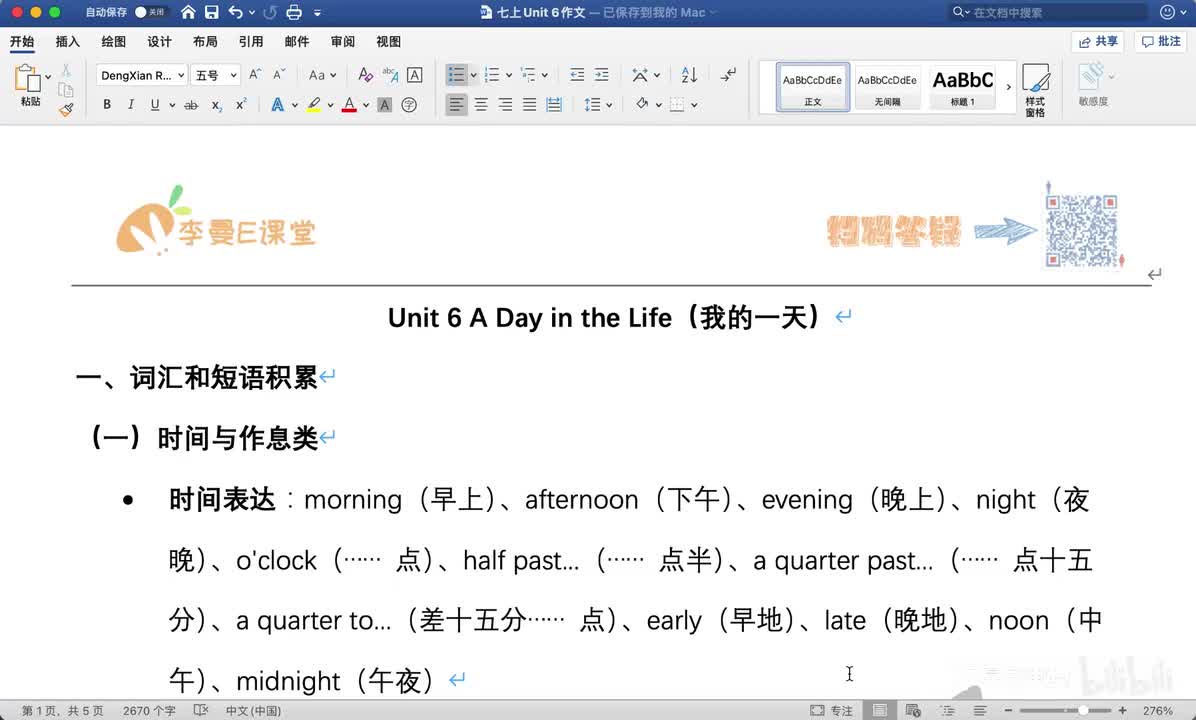The height and width of the screenshot is (720, 1196).
Task: Open the borders dropdown
Action: pos(694,105)
